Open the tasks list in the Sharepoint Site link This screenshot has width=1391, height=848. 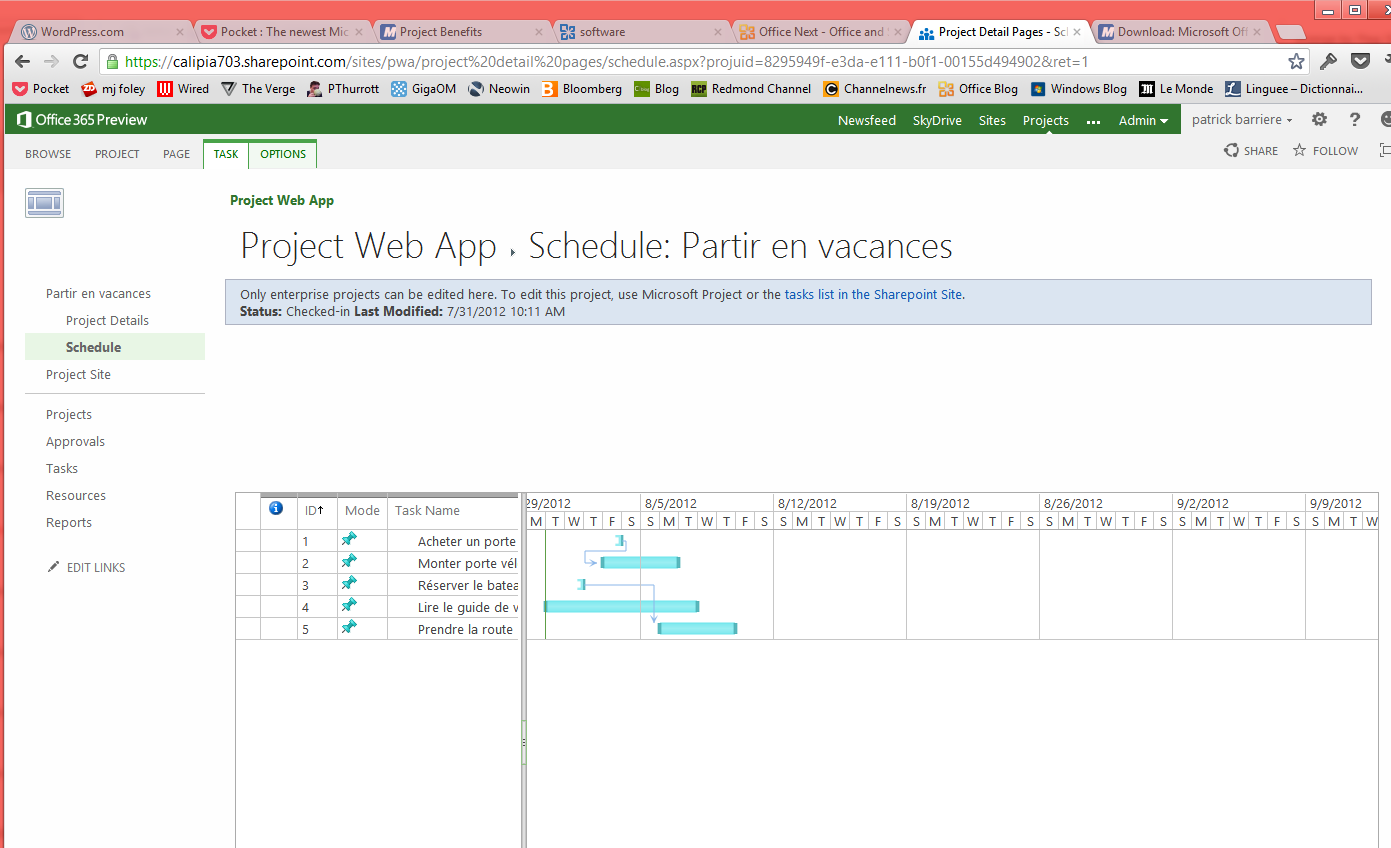point(873,295)
